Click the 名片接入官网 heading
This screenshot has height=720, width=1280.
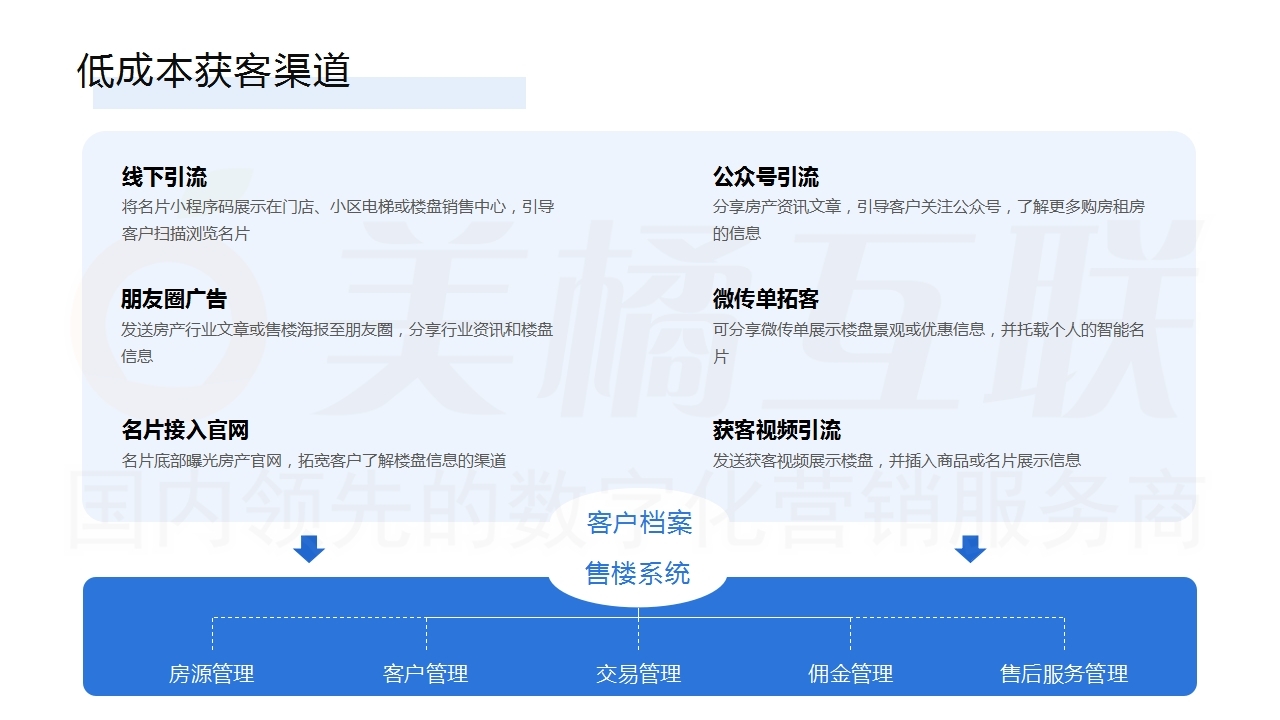pos(185,430)
